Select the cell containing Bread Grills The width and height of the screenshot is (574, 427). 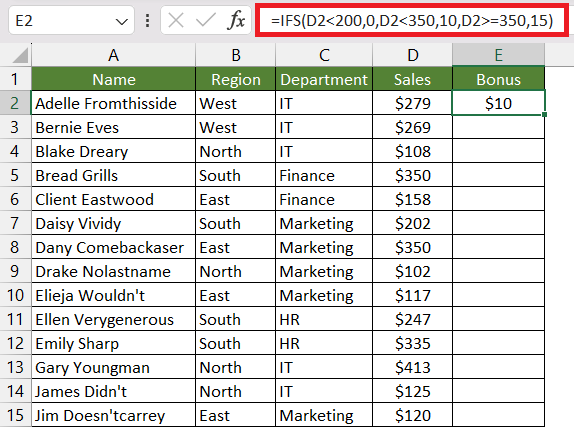tap(113, 175)
